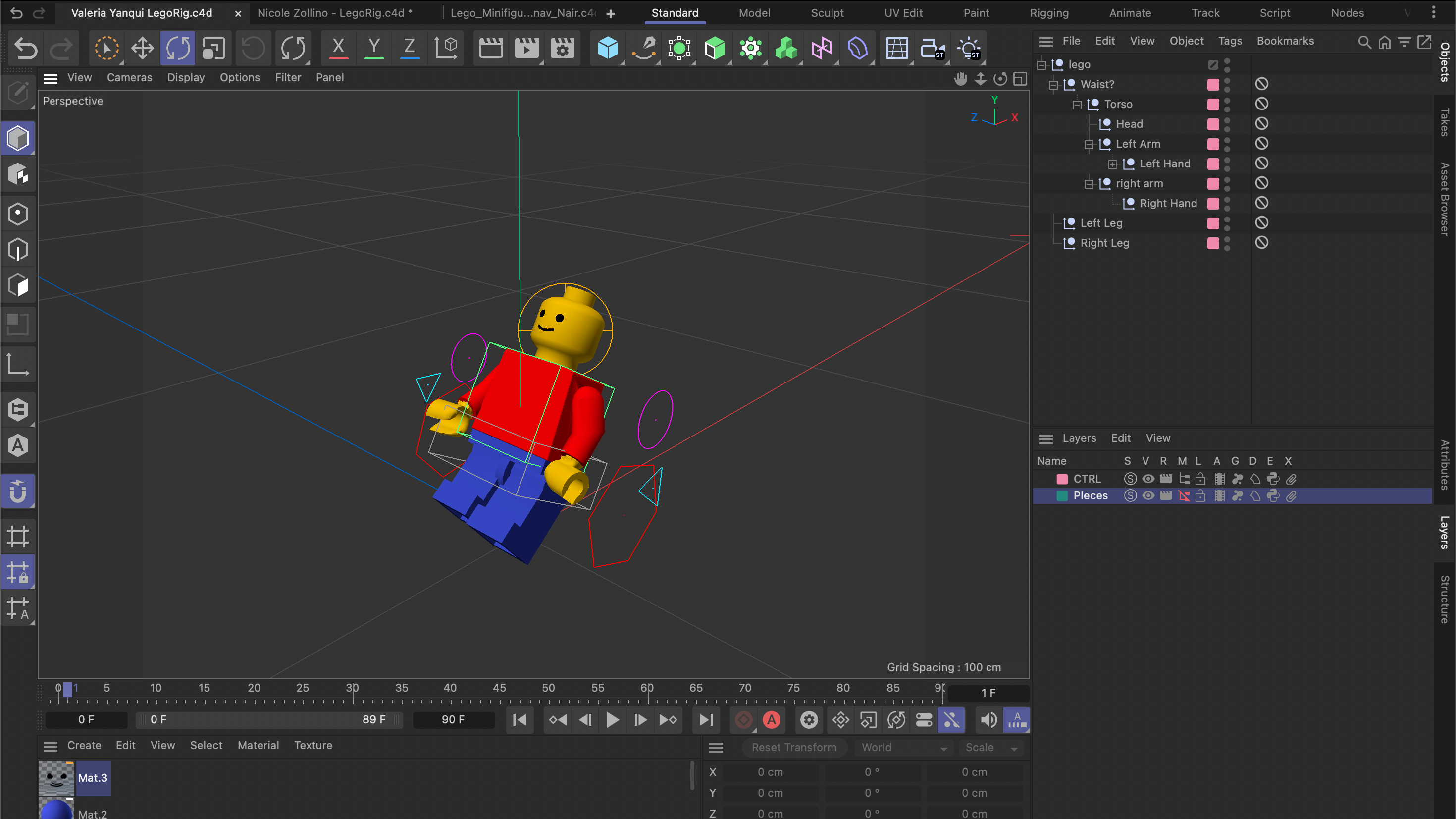Viewport: 1456px width, 819px height.
Task: Toggle lock for the Pieces layer
Action: click(x=1200, y=495)
